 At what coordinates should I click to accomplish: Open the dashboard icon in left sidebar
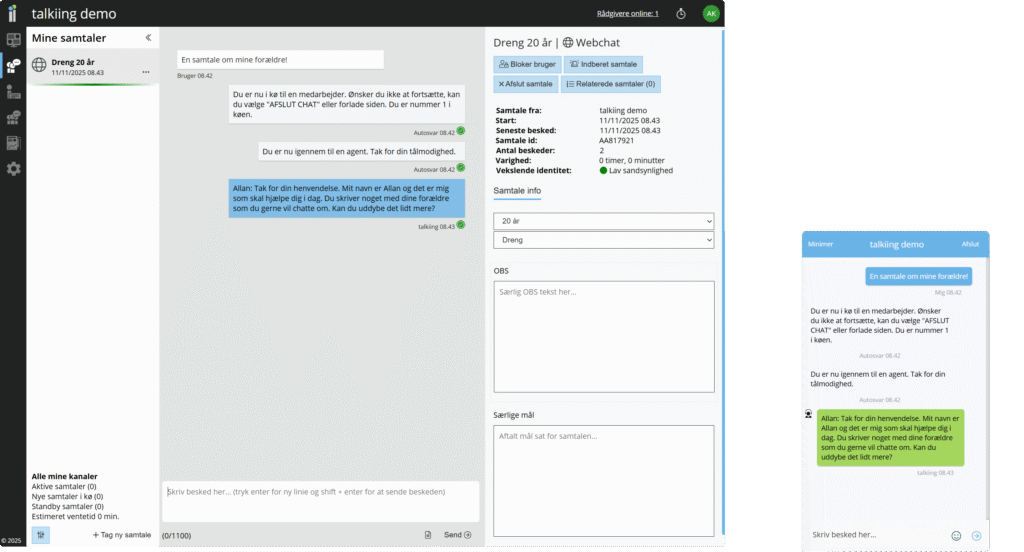pyautogui.click(x=13, y=41)
